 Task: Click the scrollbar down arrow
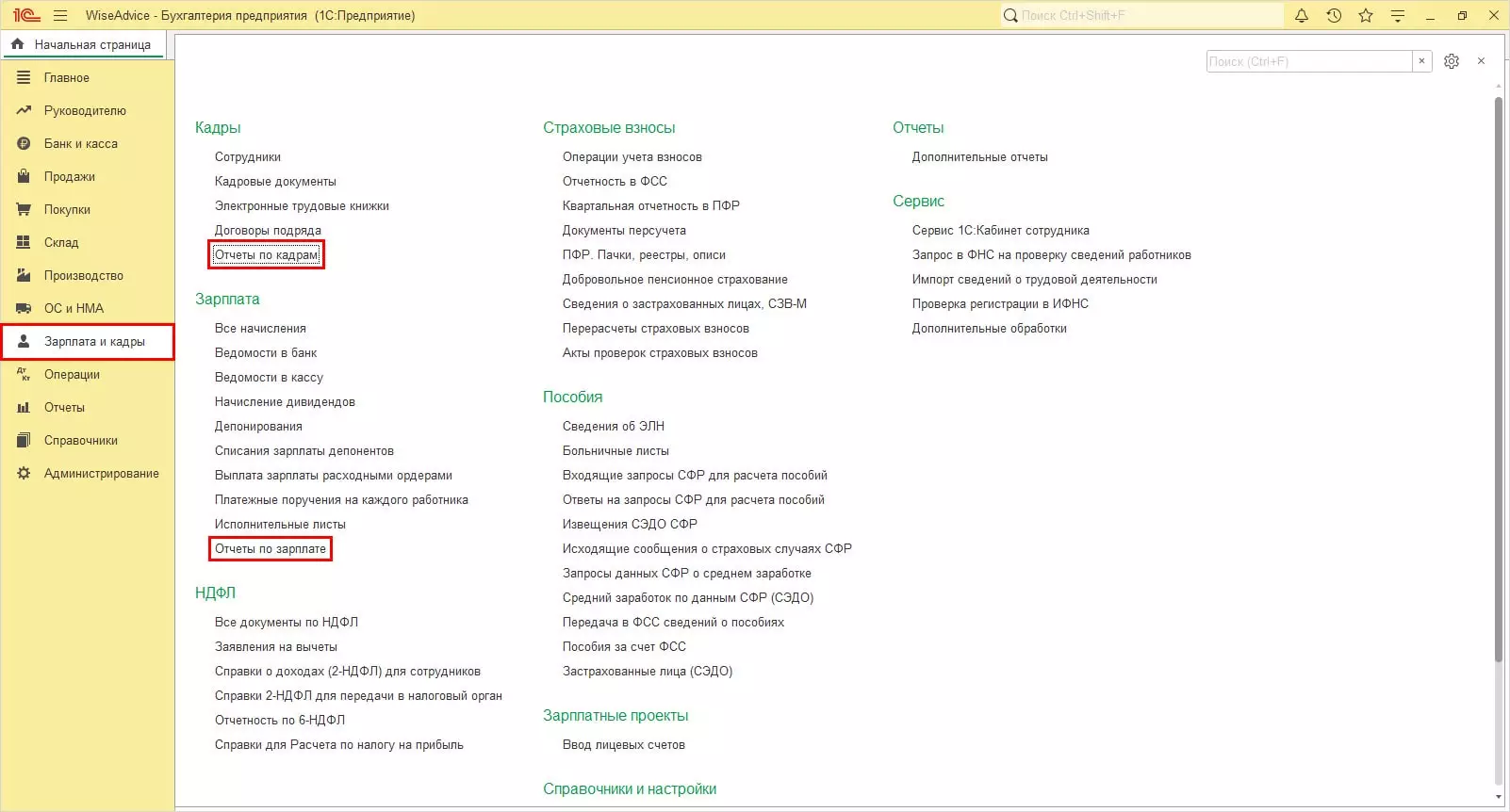tap(1499, 797)
